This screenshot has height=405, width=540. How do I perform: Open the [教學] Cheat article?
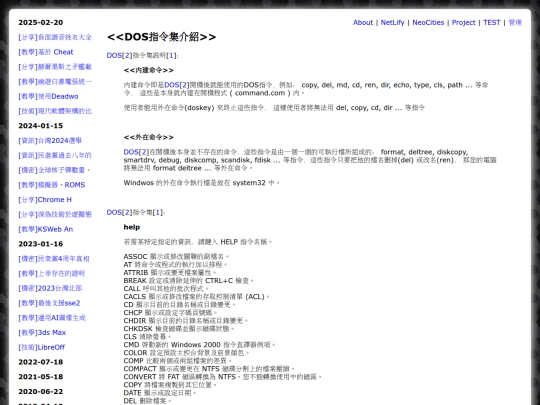tap(46, 52)
